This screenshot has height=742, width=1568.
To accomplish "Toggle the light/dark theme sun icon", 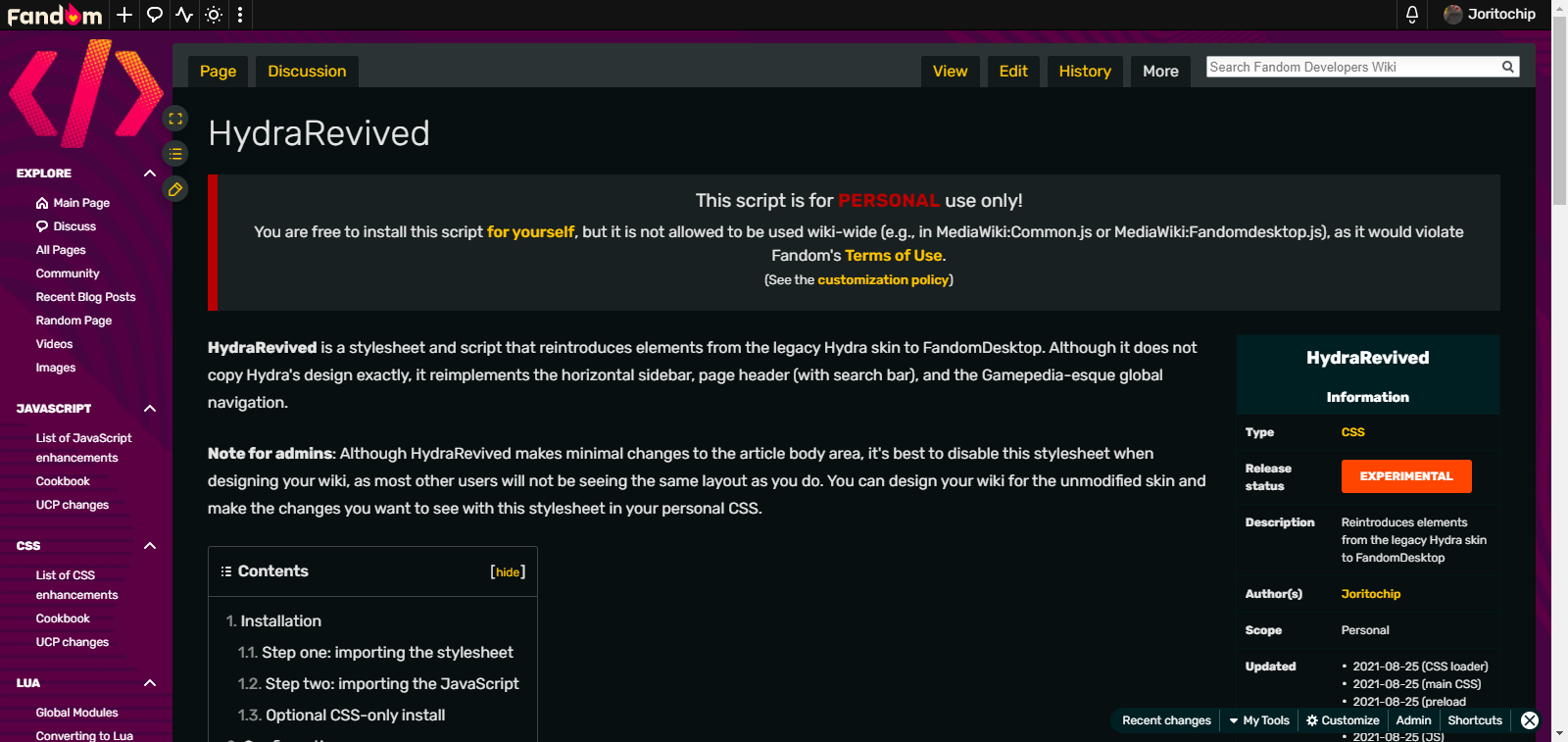I will (214, 15).
